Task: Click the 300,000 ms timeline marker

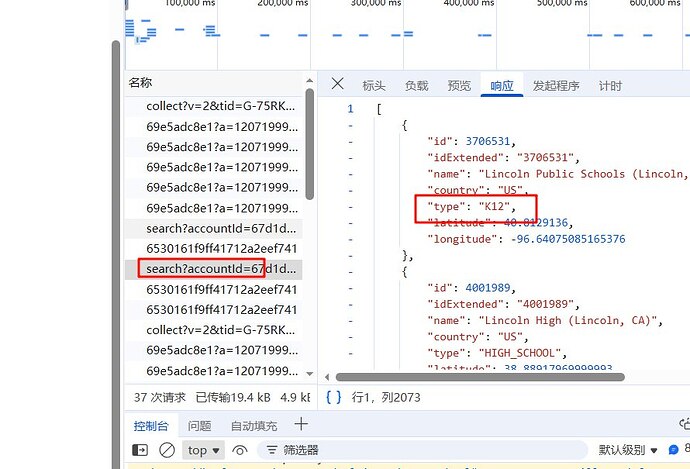Action: click(x=376, y=3)
